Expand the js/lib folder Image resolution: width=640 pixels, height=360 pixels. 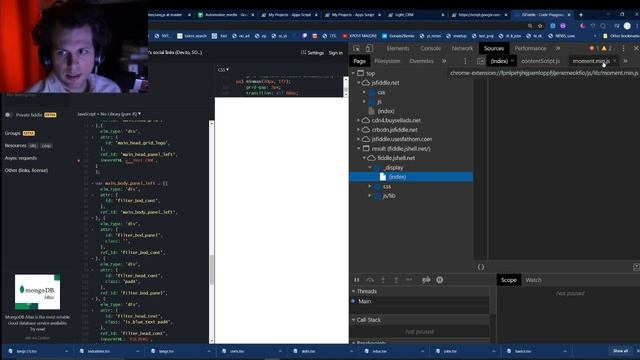pos(370,196)
